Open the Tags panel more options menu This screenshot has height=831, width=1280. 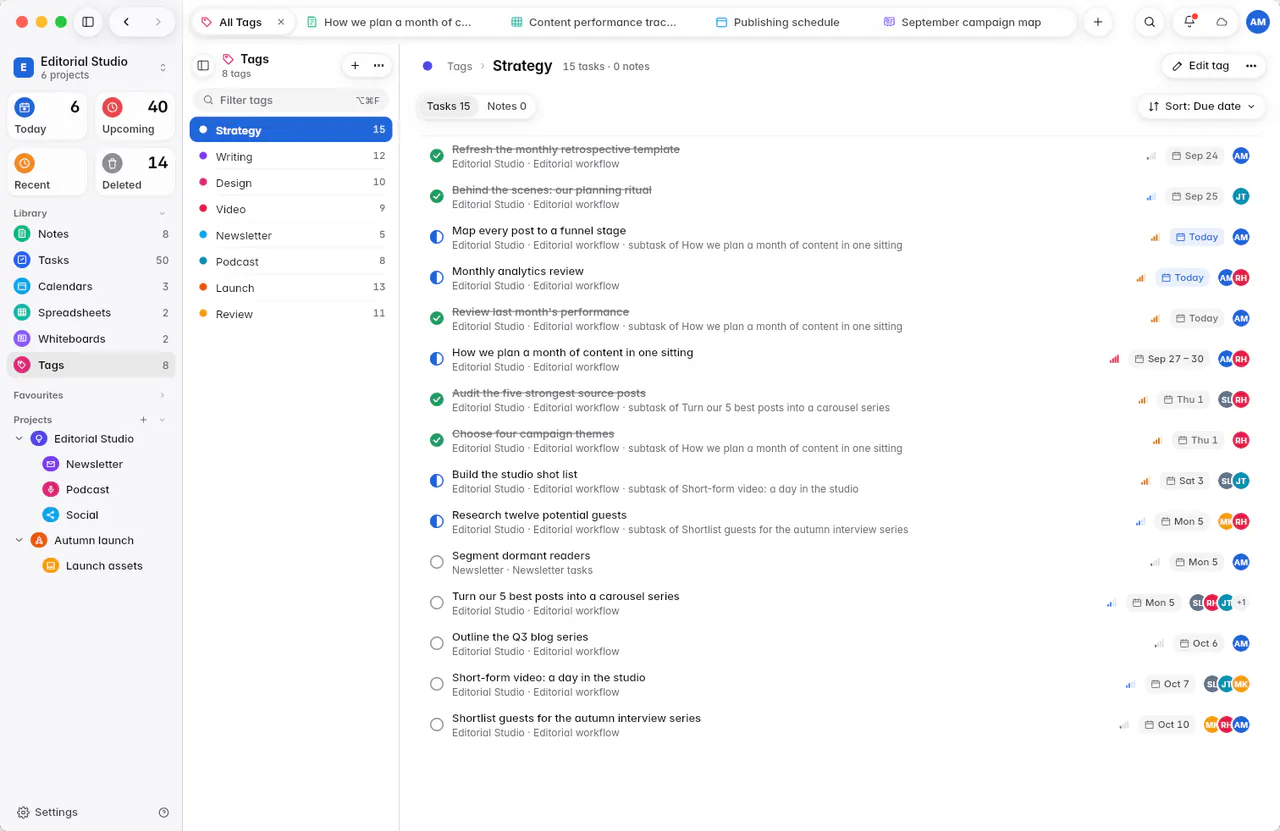(x=379, y=65)
